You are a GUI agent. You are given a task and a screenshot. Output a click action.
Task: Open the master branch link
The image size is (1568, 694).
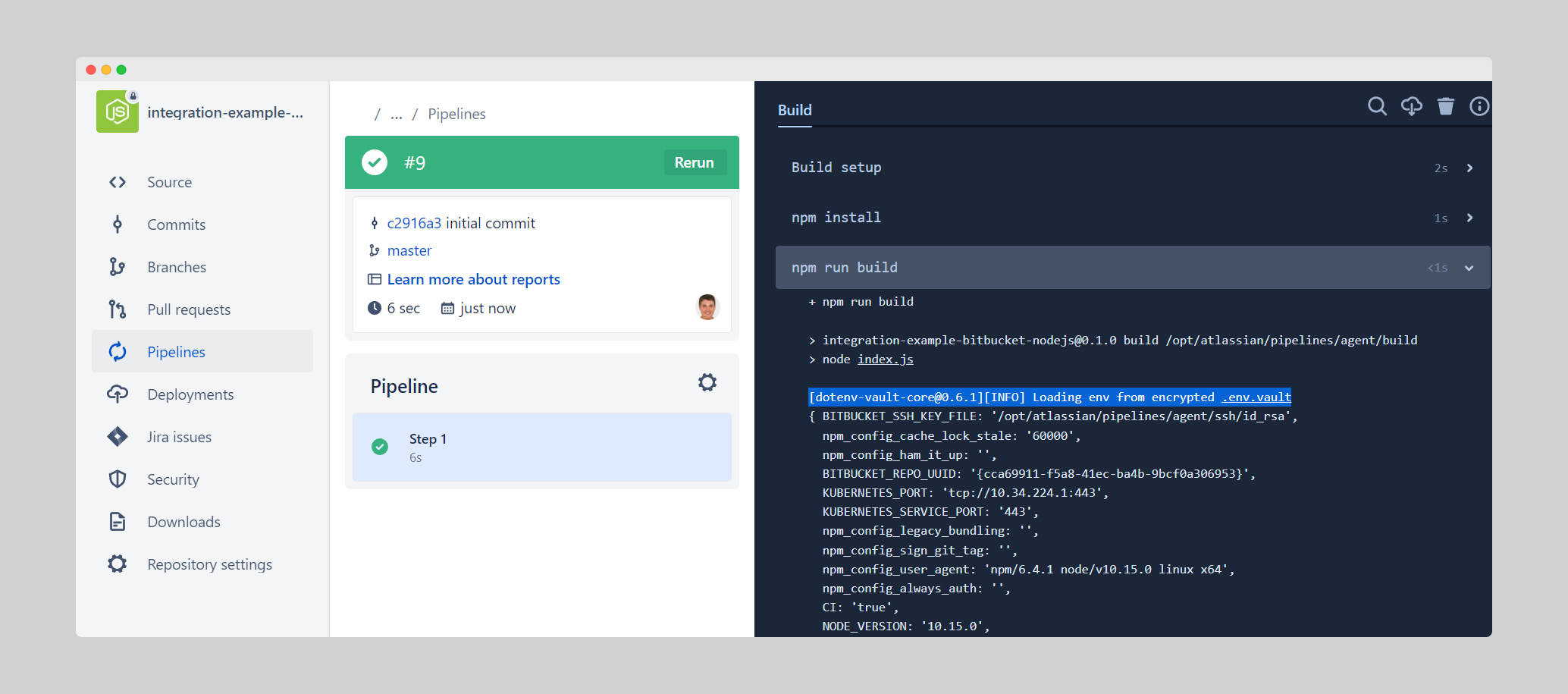click(x=409, y=250)
